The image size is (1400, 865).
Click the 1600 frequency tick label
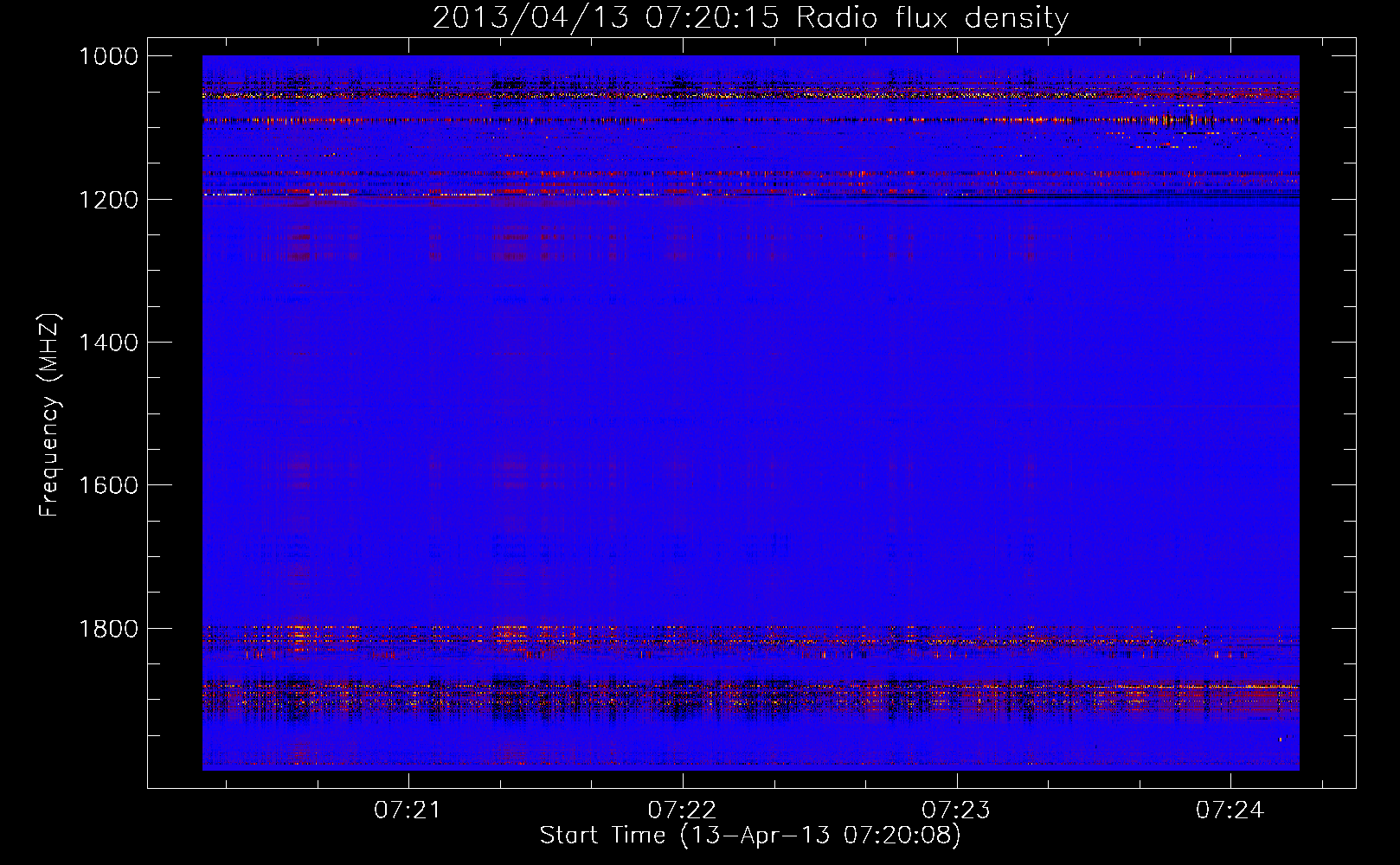(x=108, y=485)
